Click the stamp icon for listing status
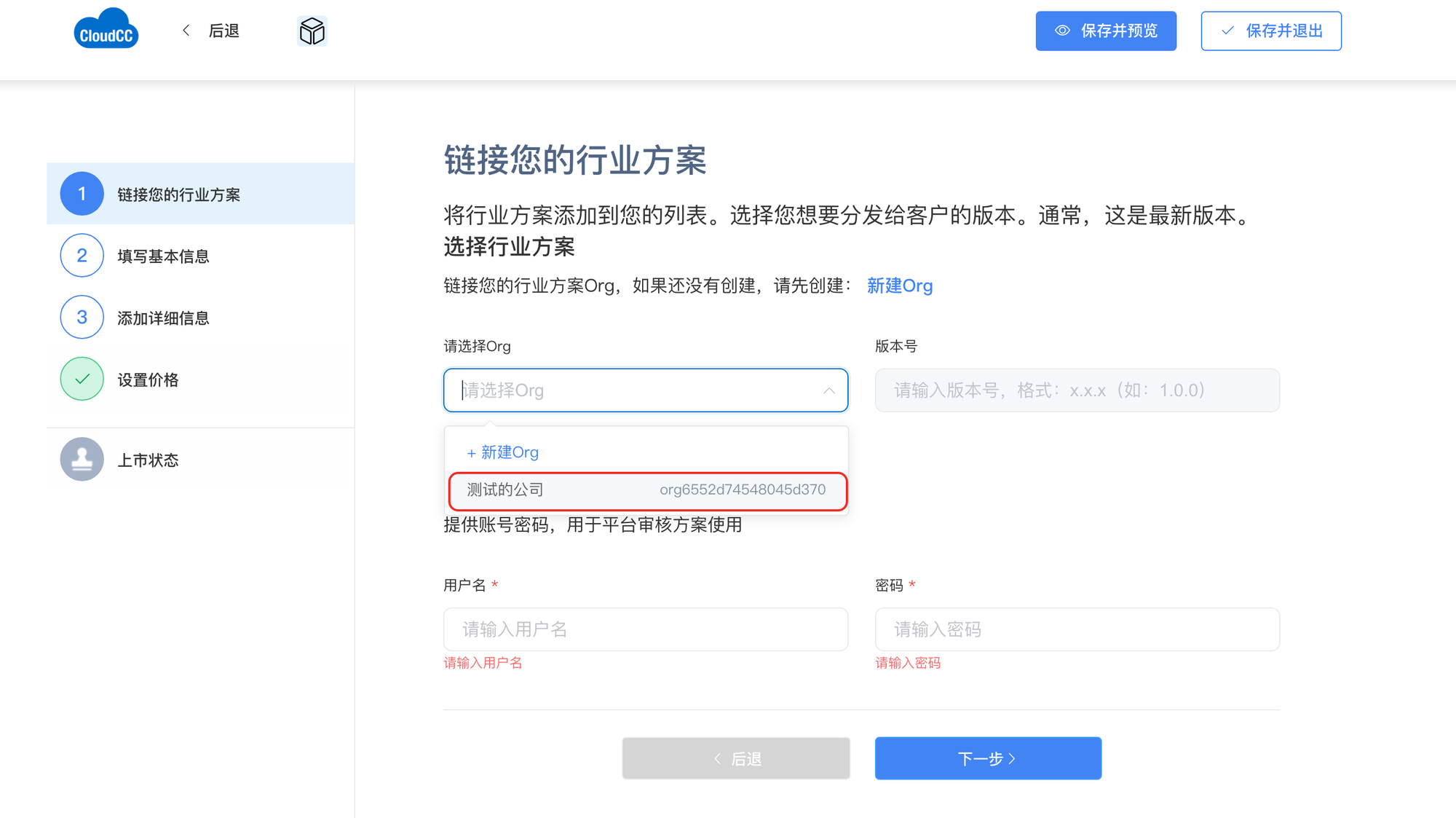 pos(82,460)
